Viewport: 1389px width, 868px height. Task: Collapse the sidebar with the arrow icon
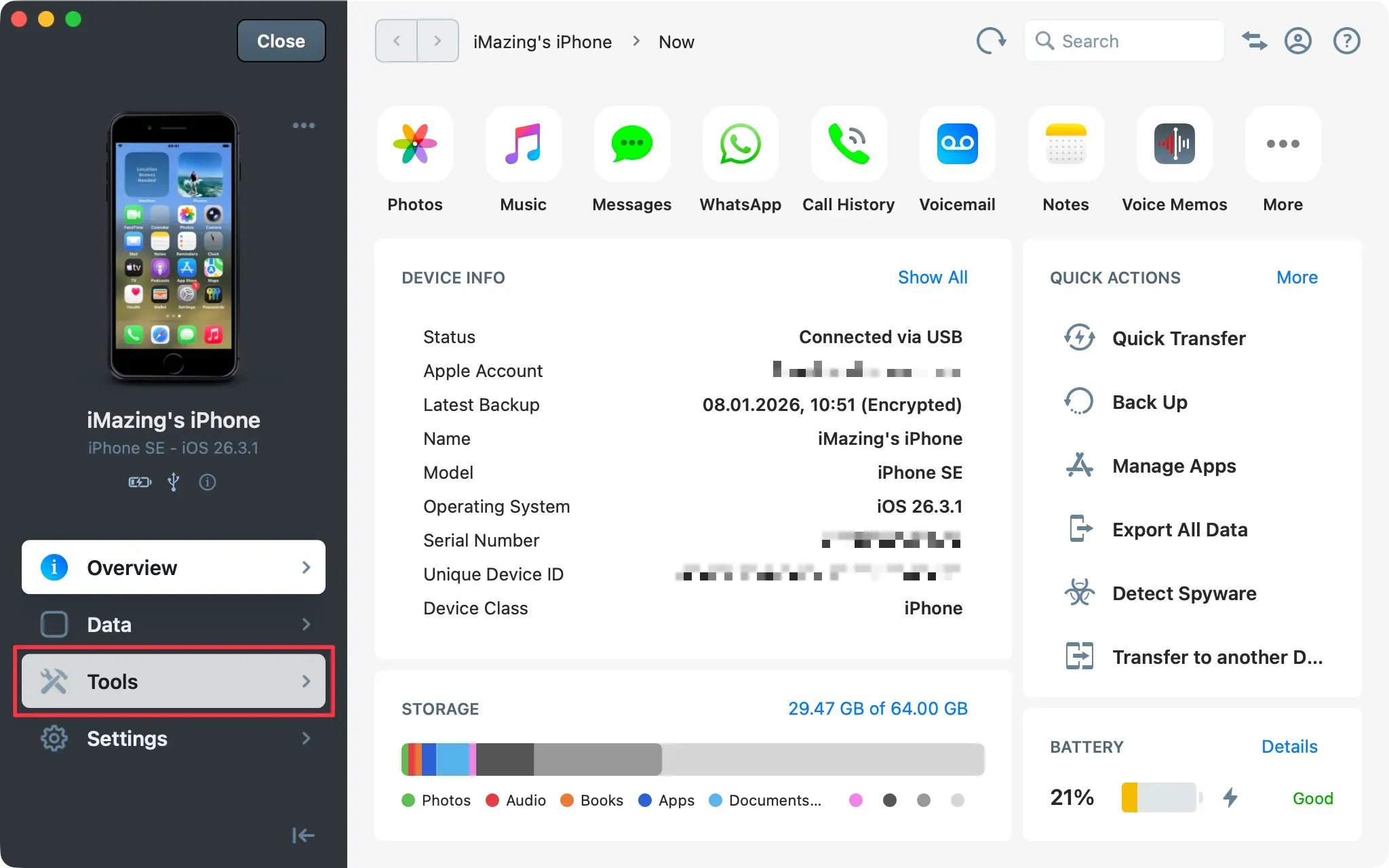tap(303, 835)
